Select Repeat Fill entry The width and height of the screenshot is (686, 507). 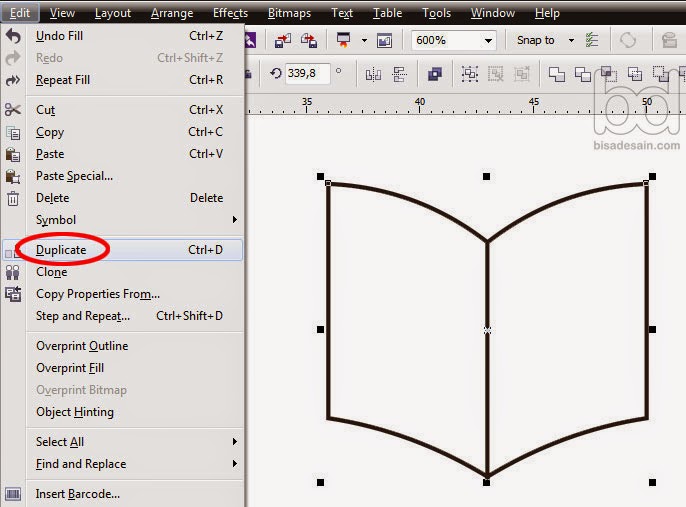coord(122,80)
